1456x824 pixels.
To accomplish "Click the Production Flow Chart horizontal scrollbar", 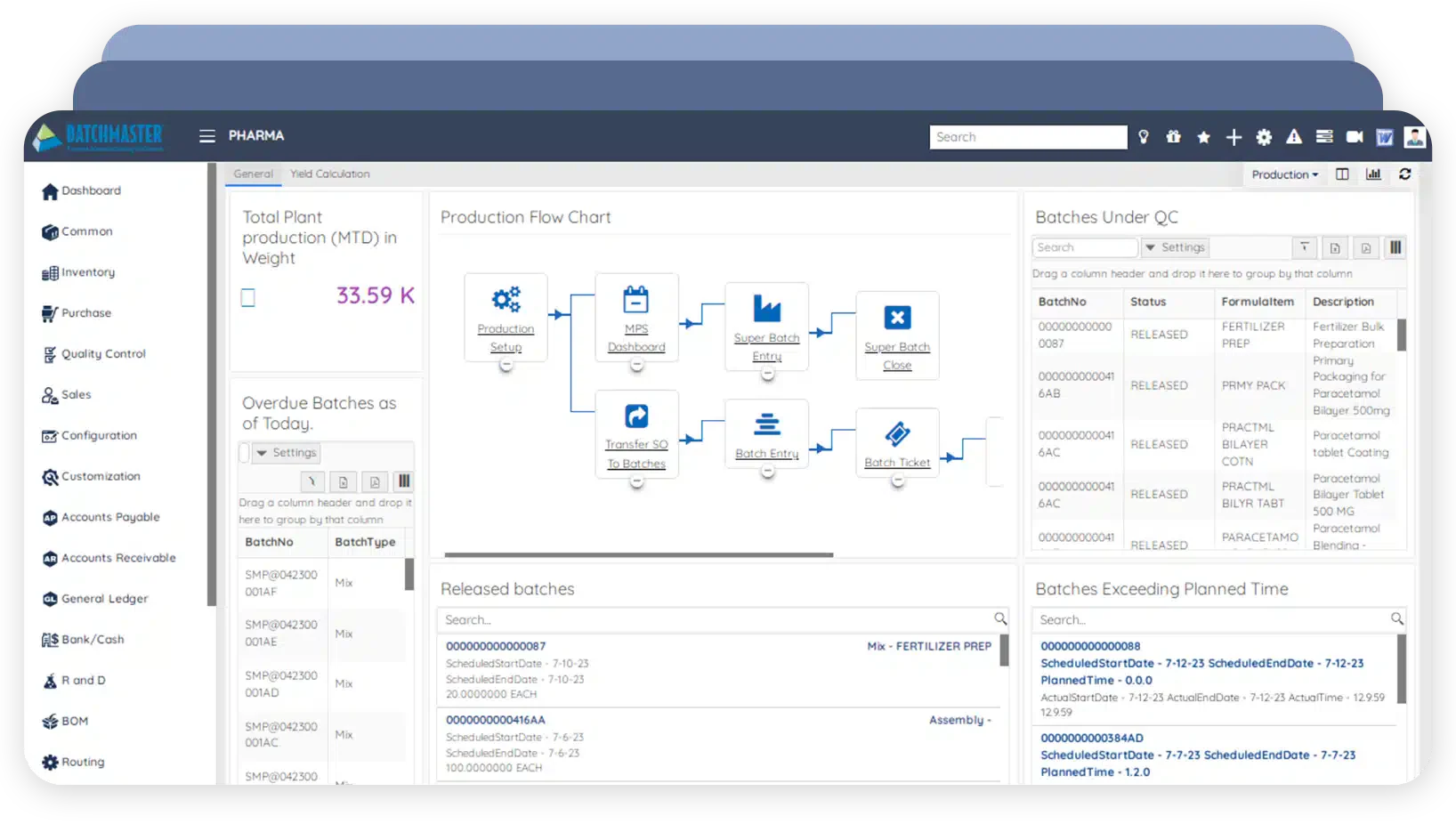I will tap(639, 555).
